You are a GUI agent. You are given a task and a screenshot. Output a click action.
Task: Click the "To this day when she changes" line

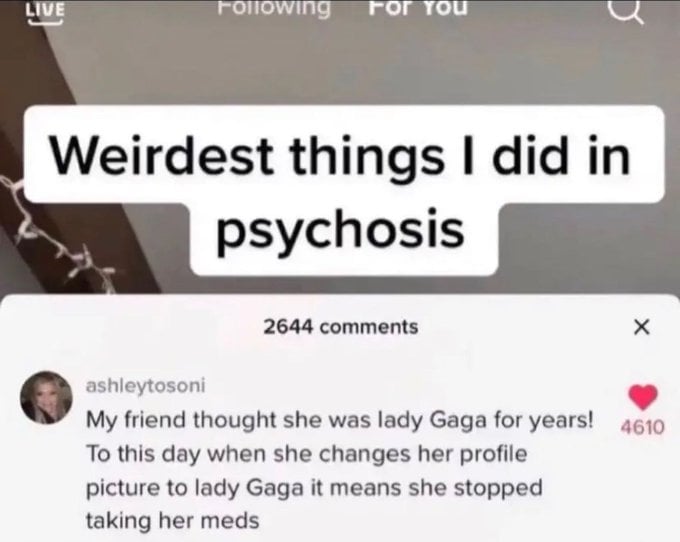[x=307, y=454]
